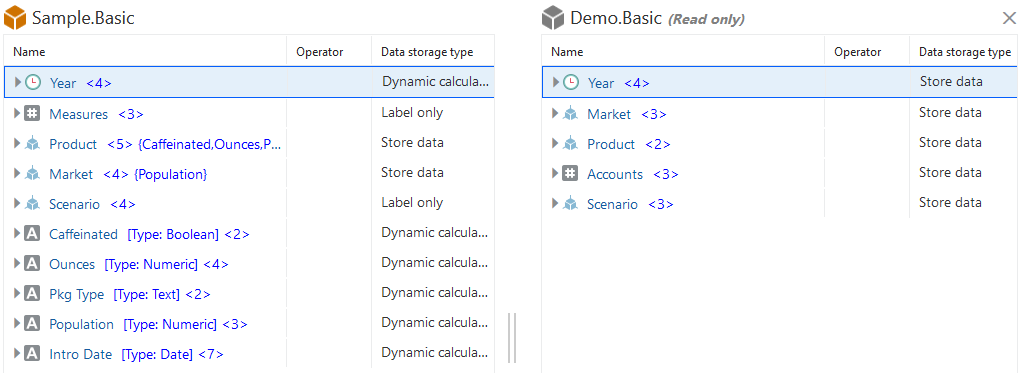This screenshot has height=373, width=1026.
Task: Select the Pkg Type member name
Action: click(x=77, y=294)
